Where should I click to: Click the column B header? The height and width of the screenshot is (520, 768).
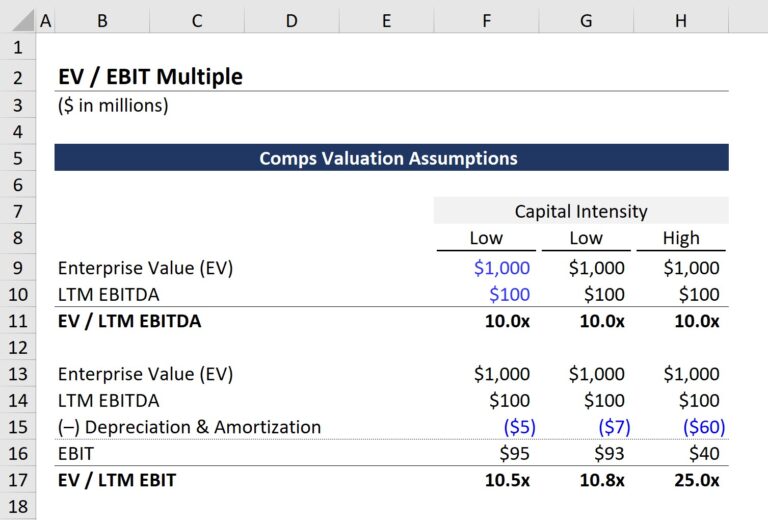click(x=102, y=19)
